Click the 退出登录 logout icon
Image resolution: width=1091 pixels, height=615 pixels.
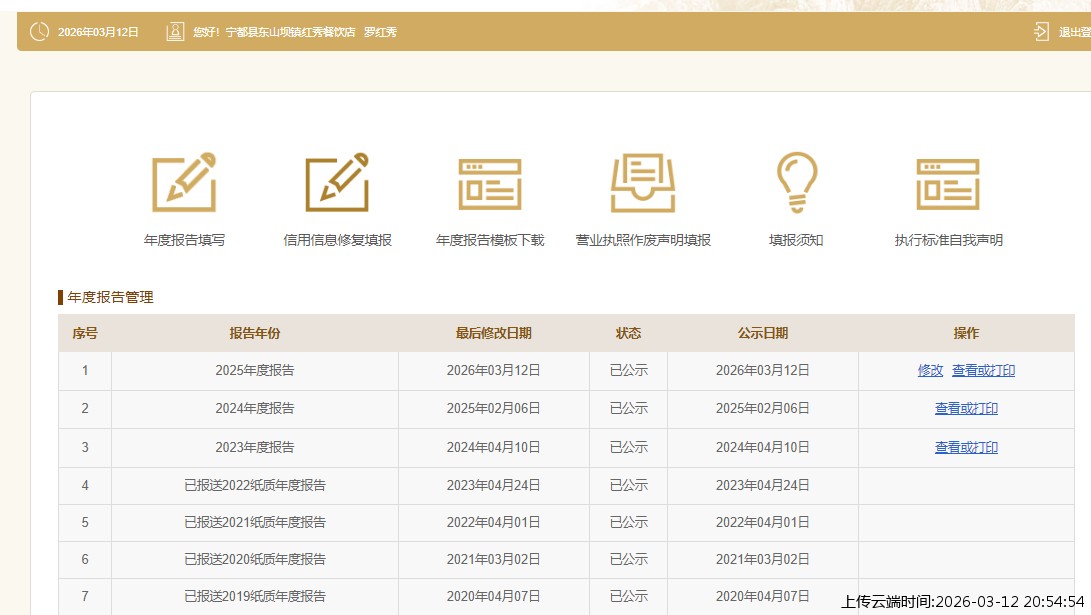(x=1042, y=32)
